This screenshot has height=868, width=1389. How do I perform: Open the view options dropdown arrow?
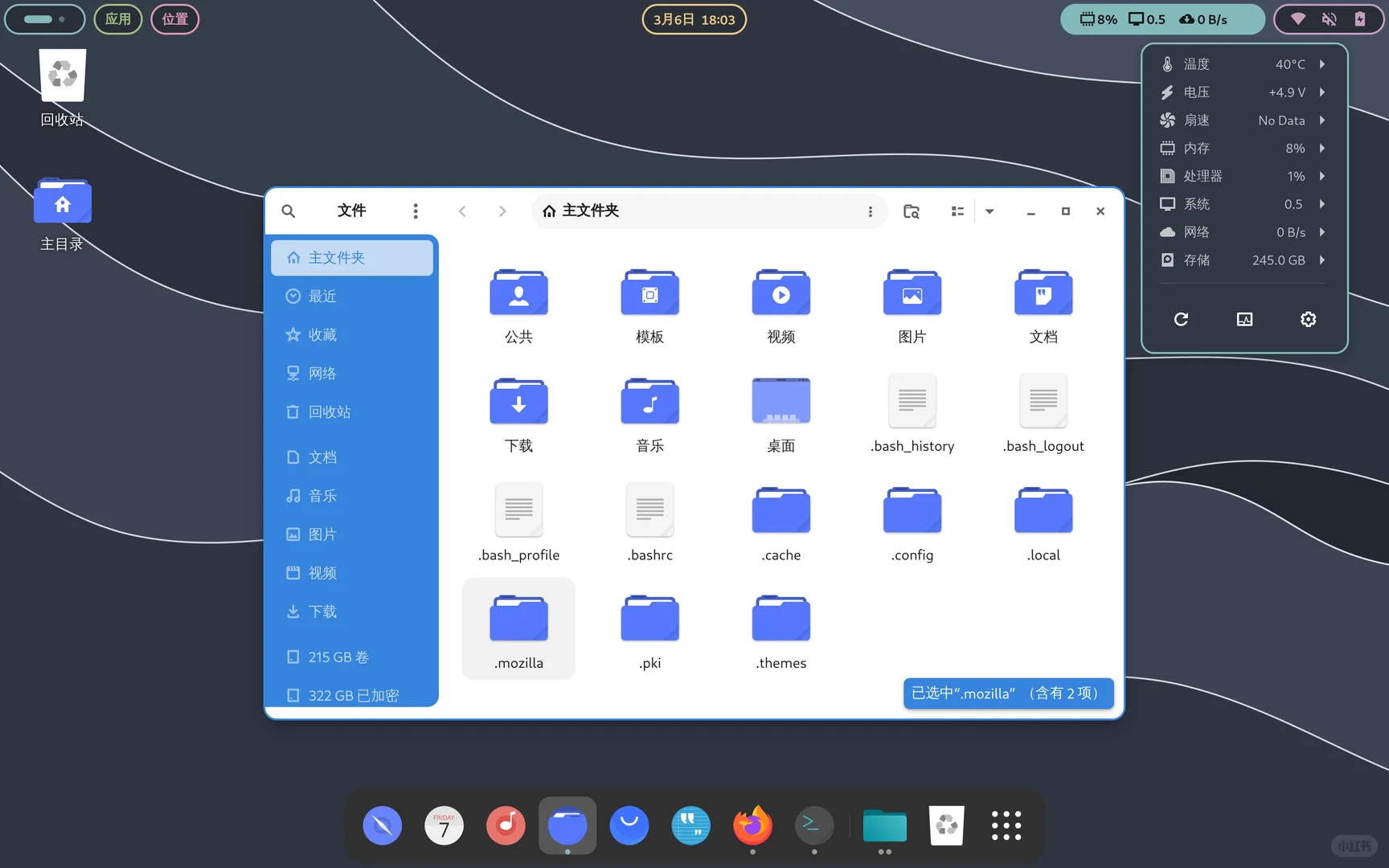point(989,211)
